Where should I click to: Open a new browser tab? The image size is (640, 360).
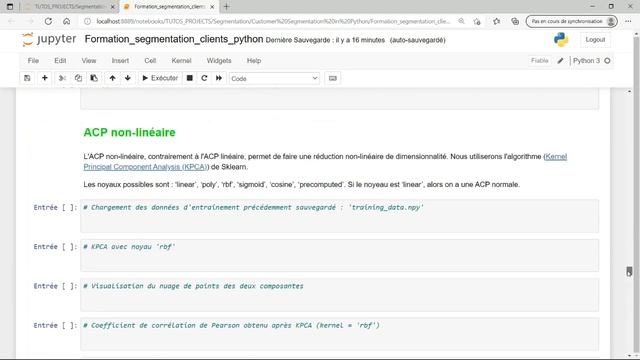227,7
